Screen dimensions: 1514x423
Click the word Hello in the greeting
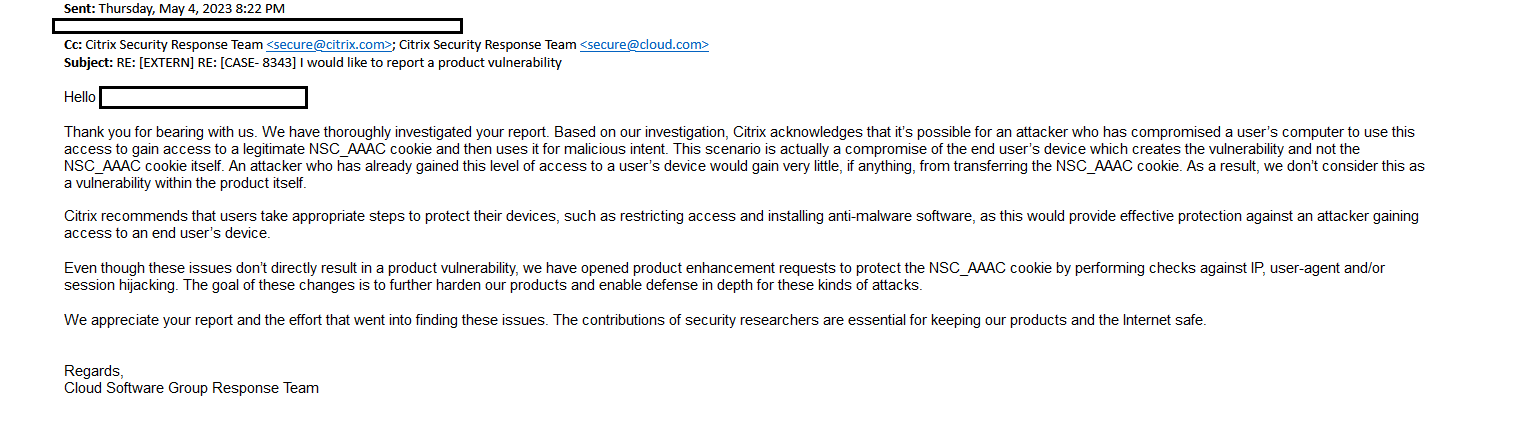pos(80,97)
